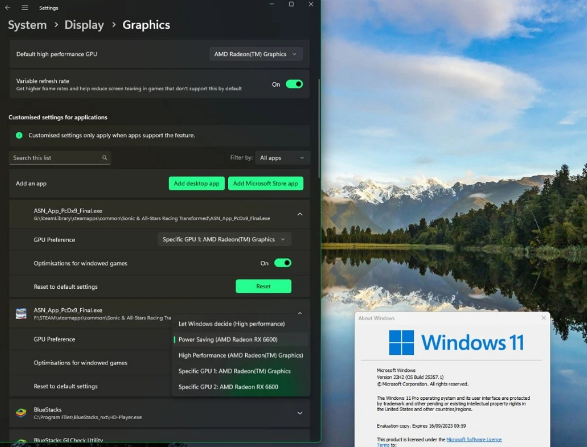Viewport: 587px width, 447px height.
Task: Select Specific GPU 2: AMD Radeon RX 6600
Action: (240, 387)
